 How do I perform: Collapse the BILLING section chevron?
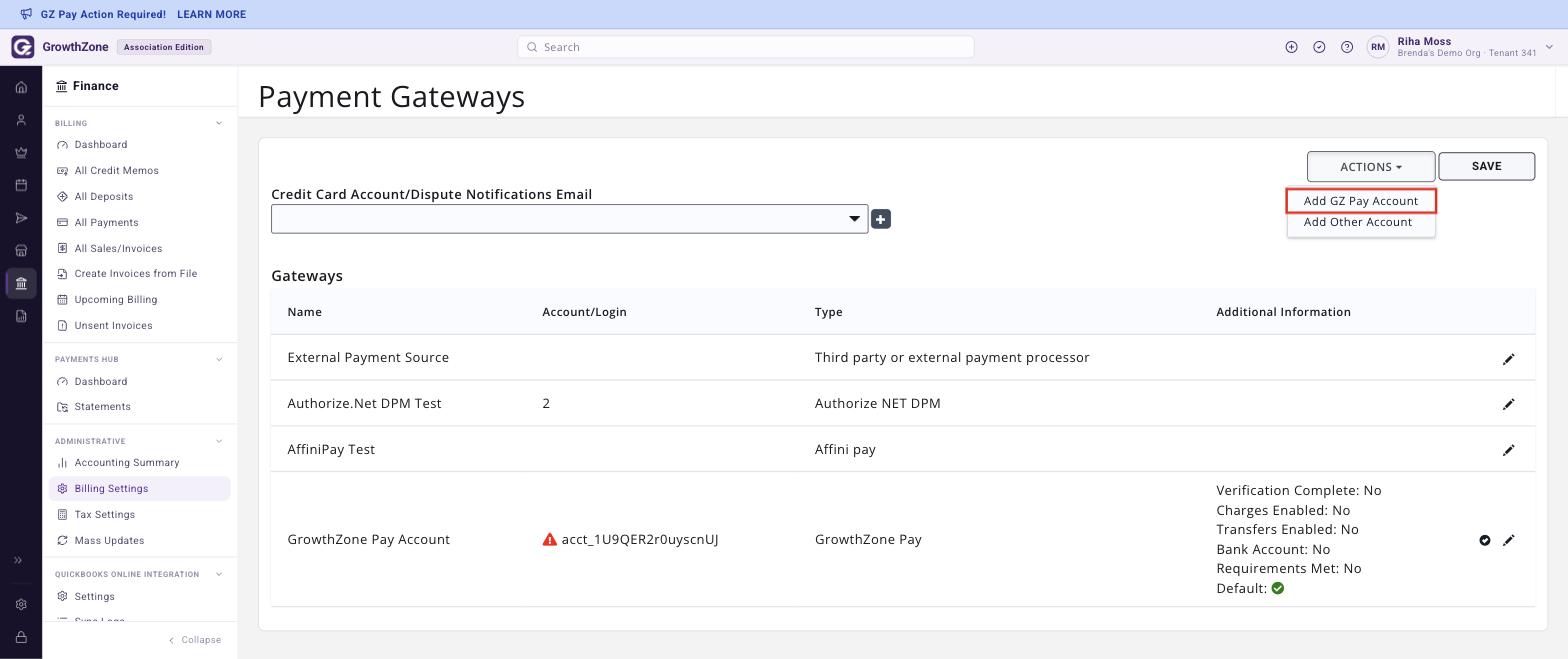(x=219, y=123)
